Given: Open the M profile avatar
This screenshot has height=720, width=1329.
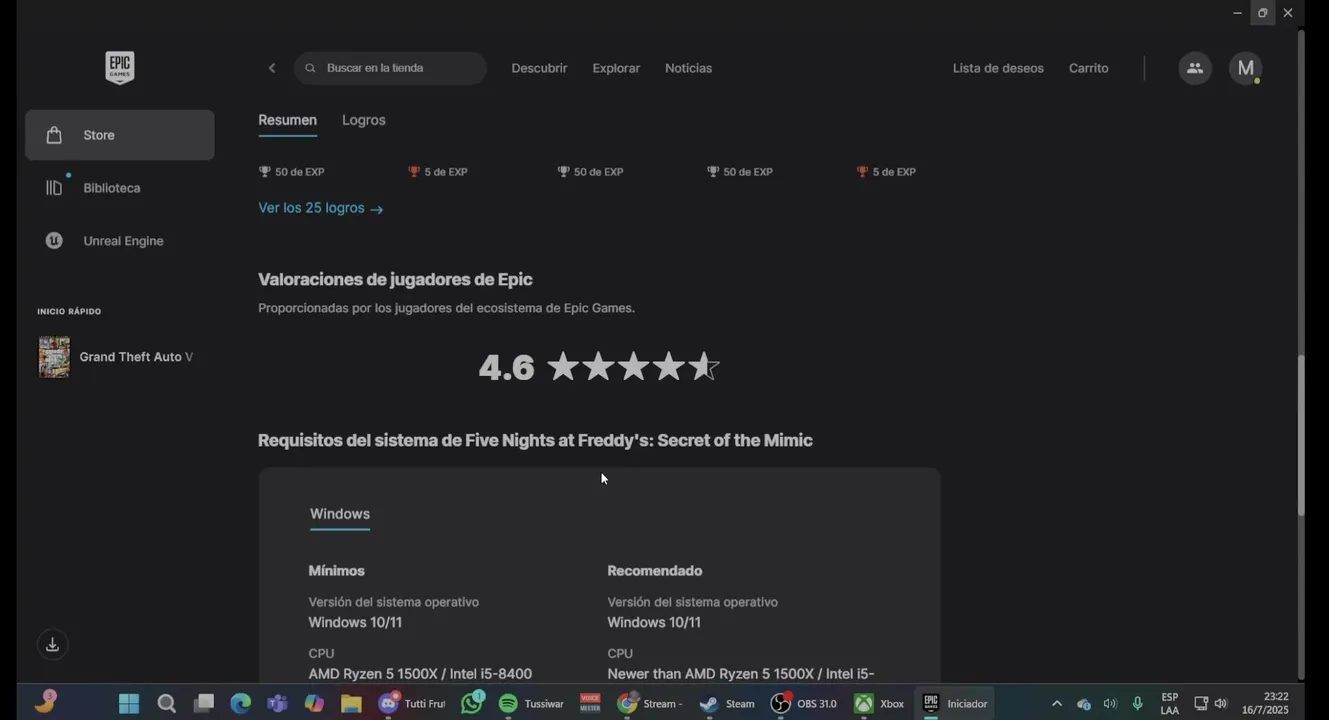Looking at the screenshot, I should [x=1245, y=68].
